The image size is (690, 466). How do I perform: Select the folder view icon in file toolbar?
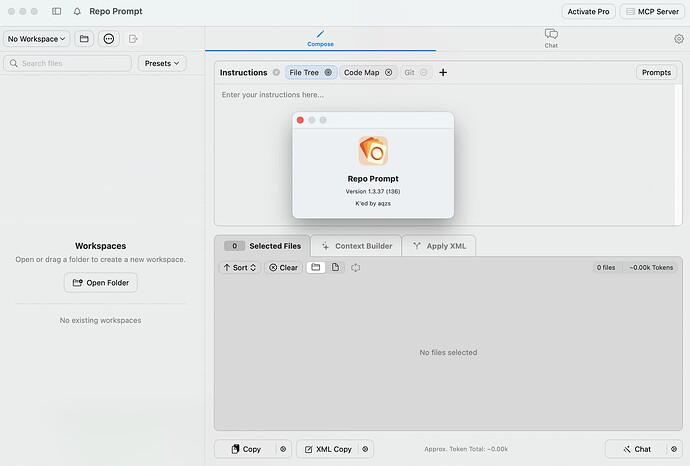[x=316, y=267]
